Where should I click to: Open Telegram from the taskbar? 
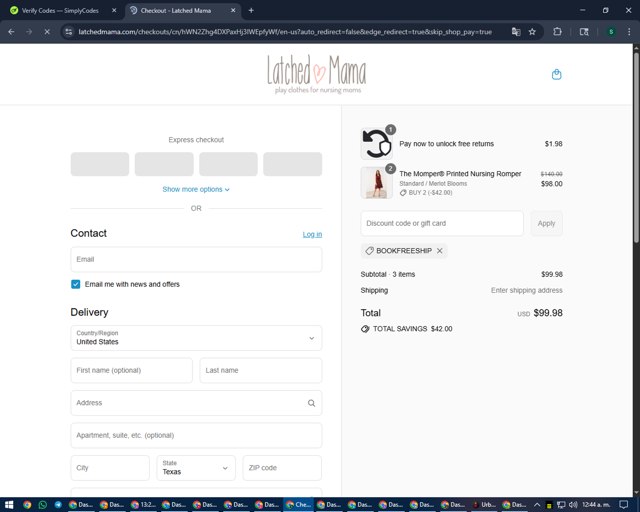coord(58,505)
